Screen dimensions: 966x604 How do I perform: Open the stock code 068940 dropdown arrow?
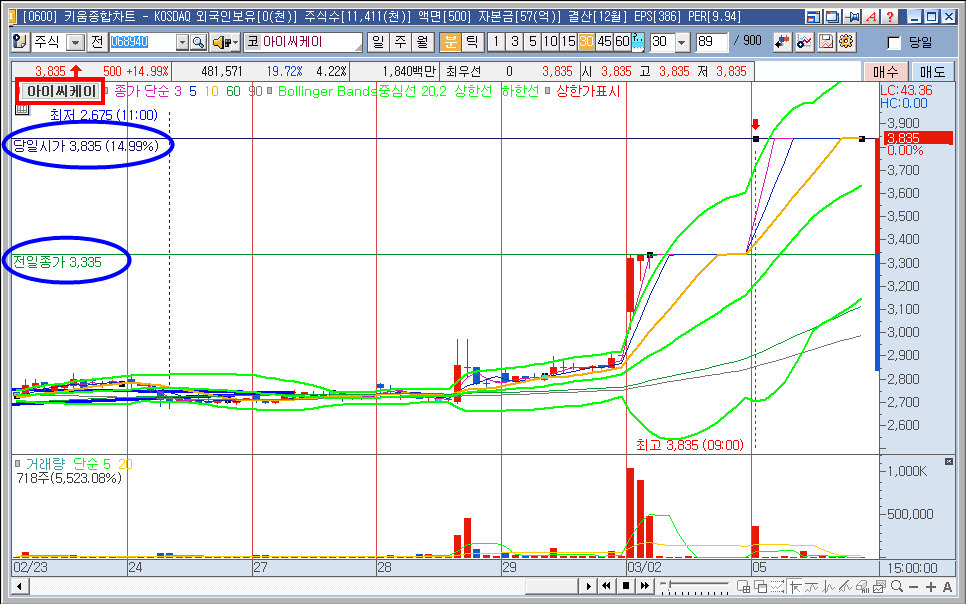point(182,42)
